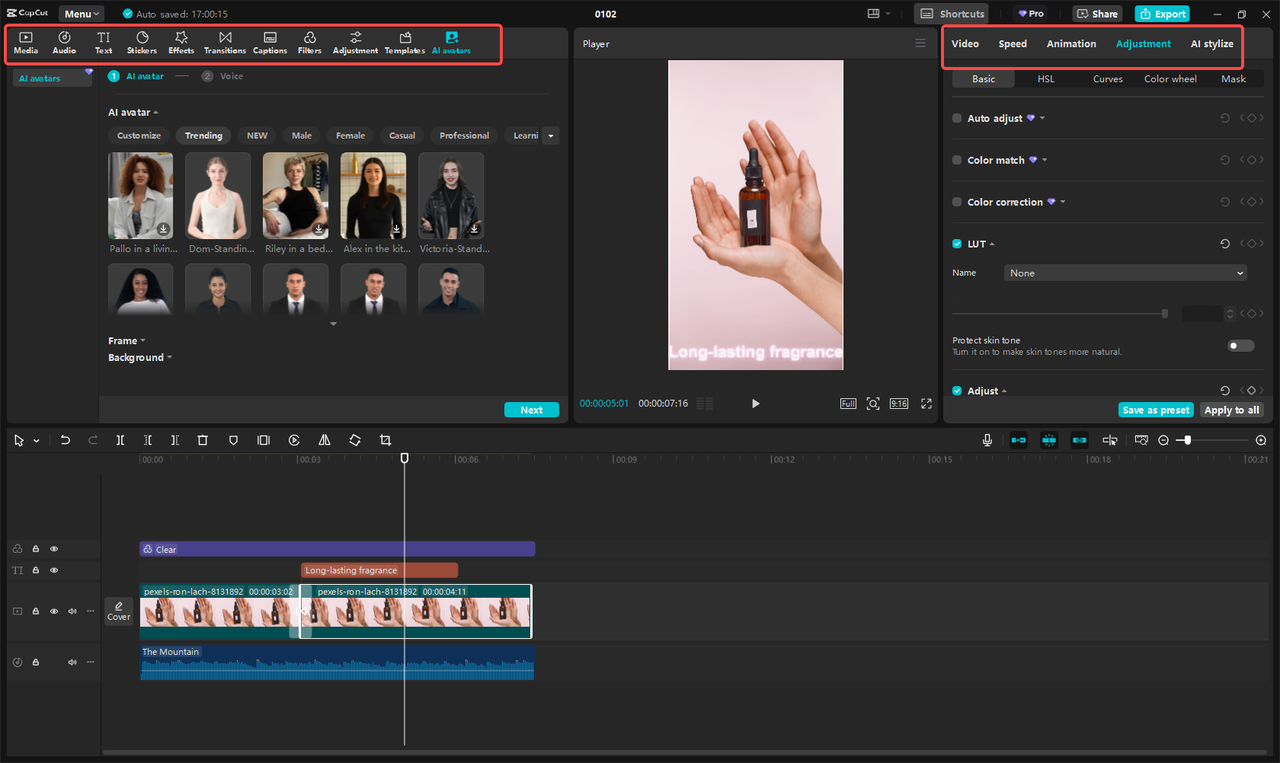The image size is (1280, 763).
Task: Lock the The Mountain audio track
Action: [35, 662]
